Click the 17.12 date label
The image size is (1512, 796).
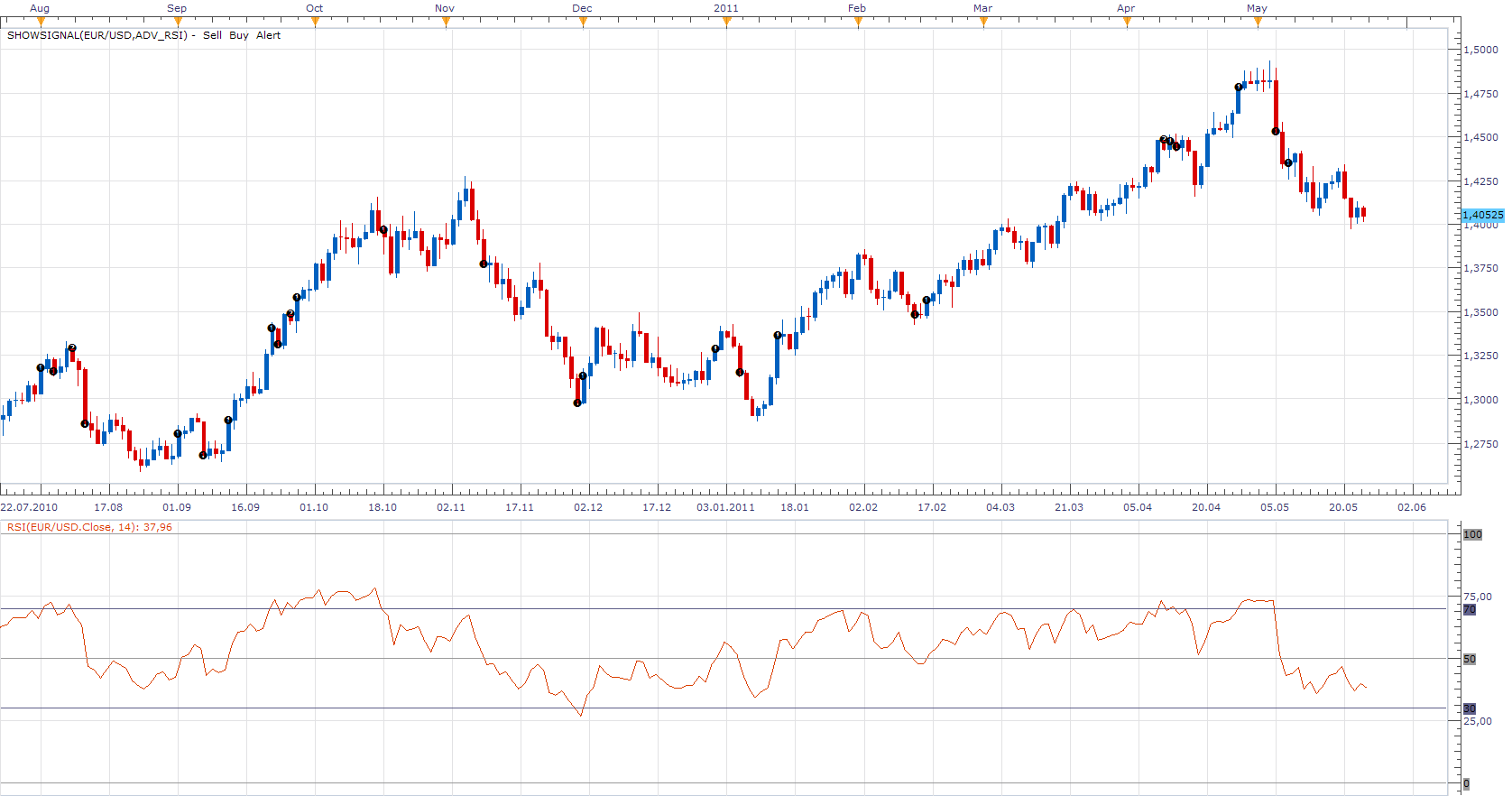pyautogui.click(x=657, y=507)
